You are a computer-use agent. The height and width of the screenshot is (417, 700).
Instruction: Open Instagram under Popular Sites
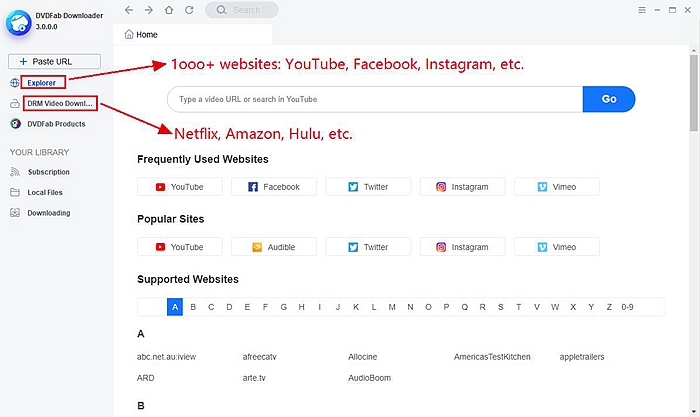coord(462,247)
